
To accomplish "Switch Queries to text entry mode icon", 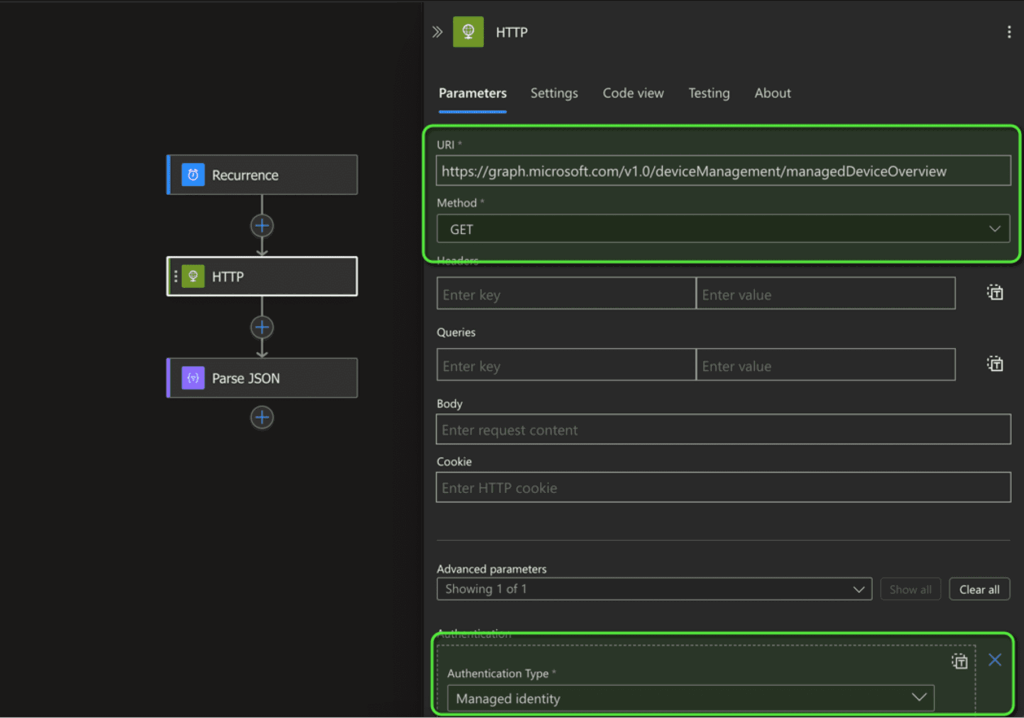I will click(995, 364).
